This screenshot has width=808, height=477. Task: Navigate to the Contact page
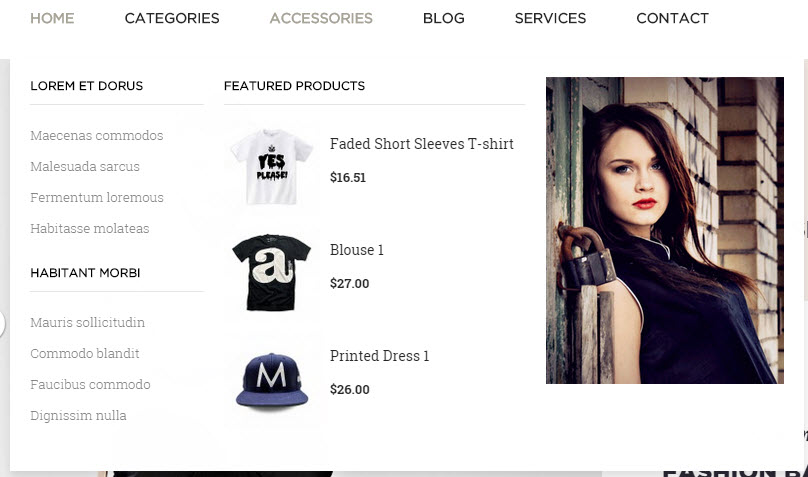[672, 19]
